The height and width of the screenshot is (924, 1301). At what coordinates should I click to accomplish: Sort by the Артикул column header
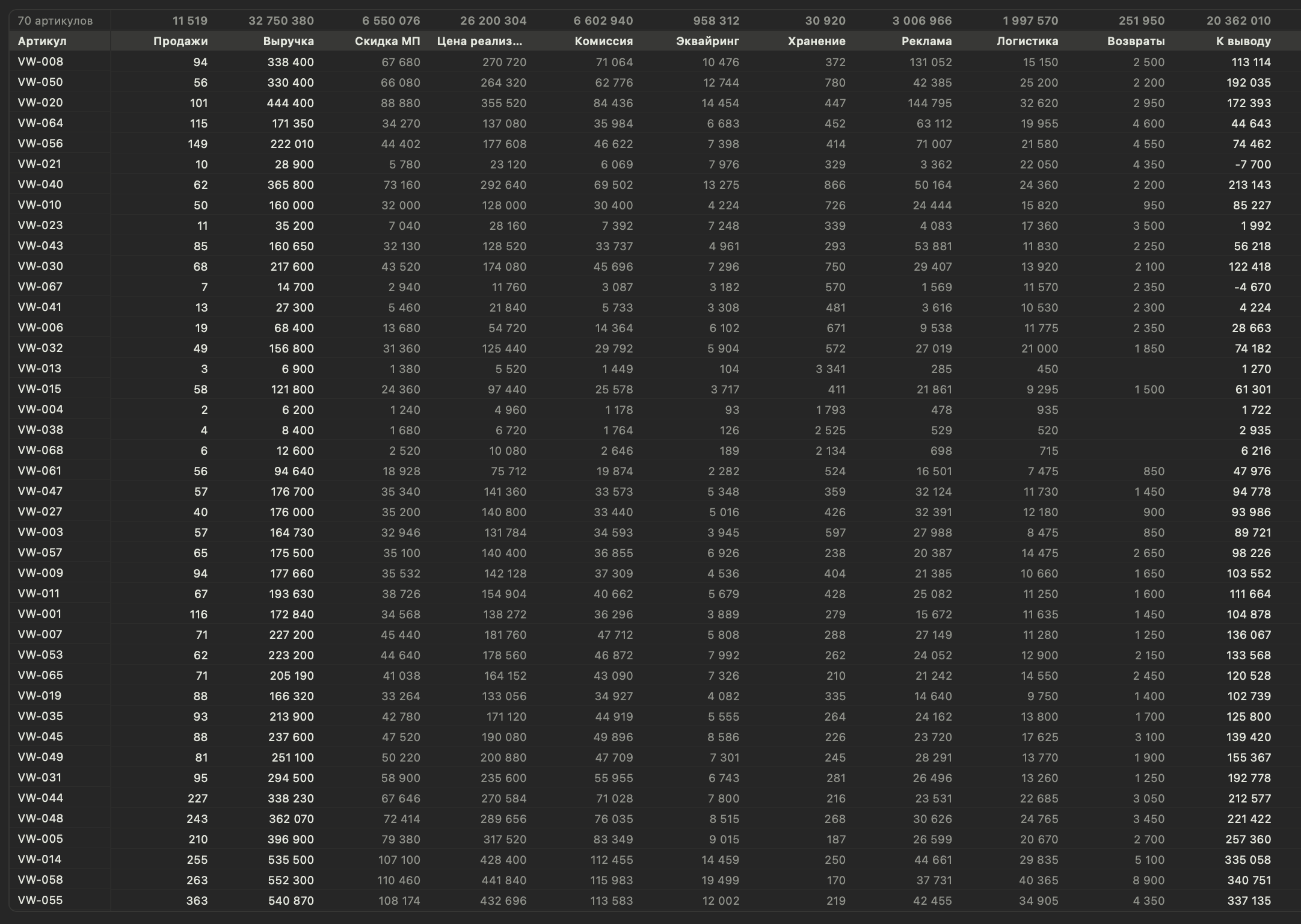click(x=42, y=42)
